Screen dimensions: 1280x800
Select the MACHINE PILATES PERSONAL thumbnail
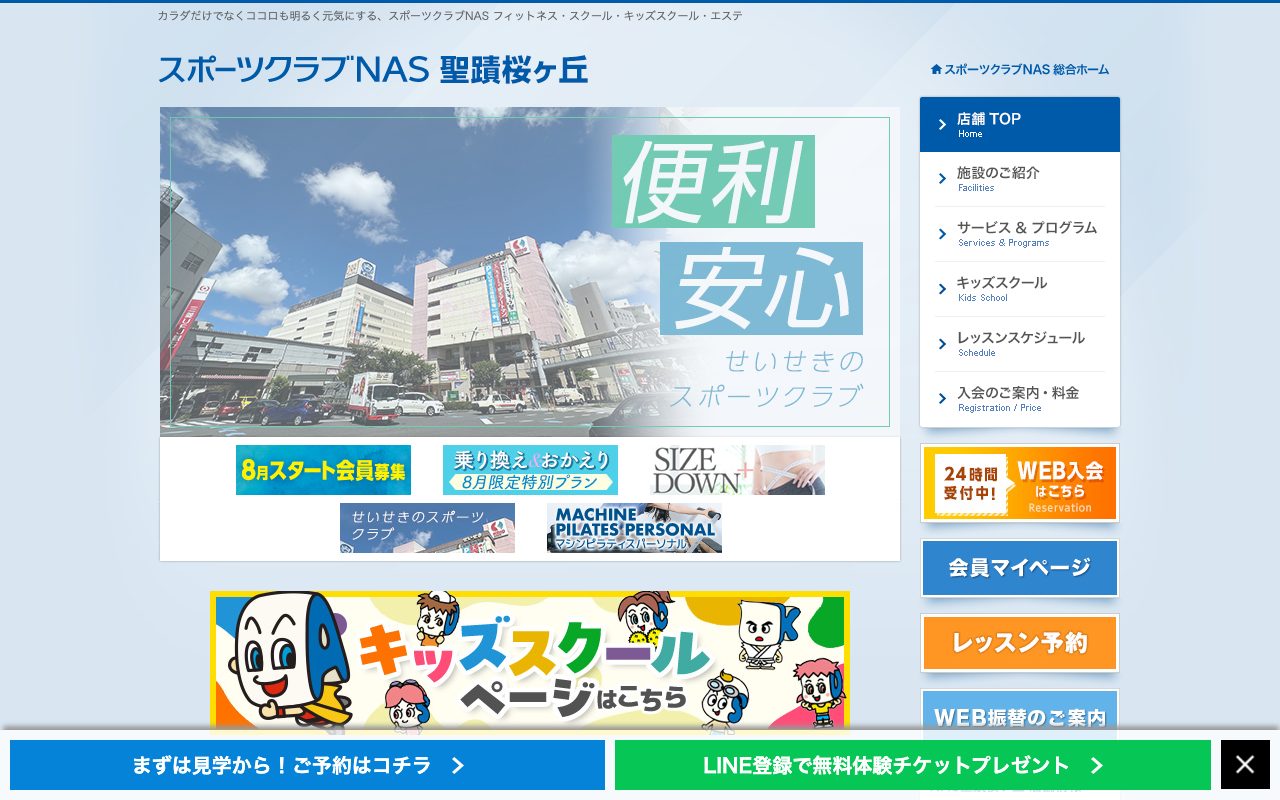click(x=634, y=528)
